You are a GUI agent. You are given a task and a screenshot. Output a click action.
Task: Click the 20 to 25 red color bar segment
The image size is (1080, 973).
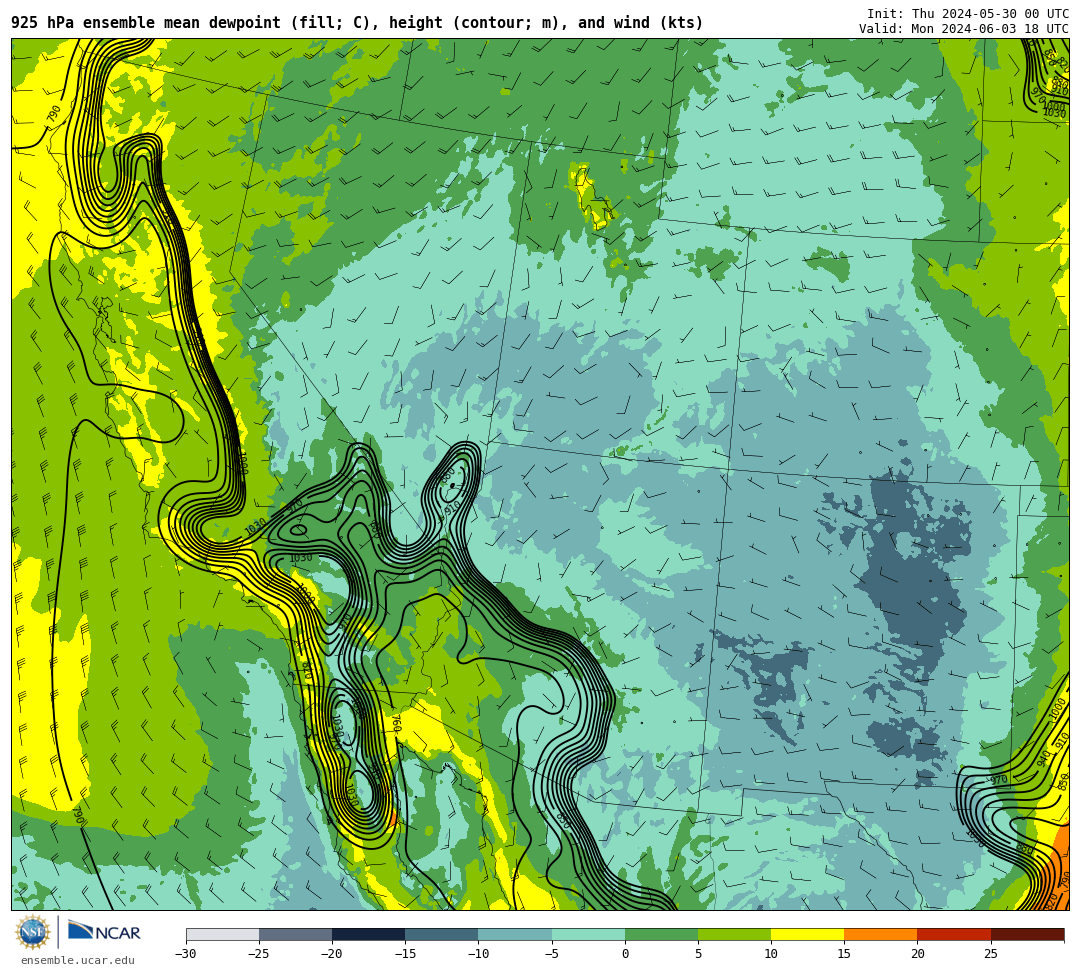[954, 934]
